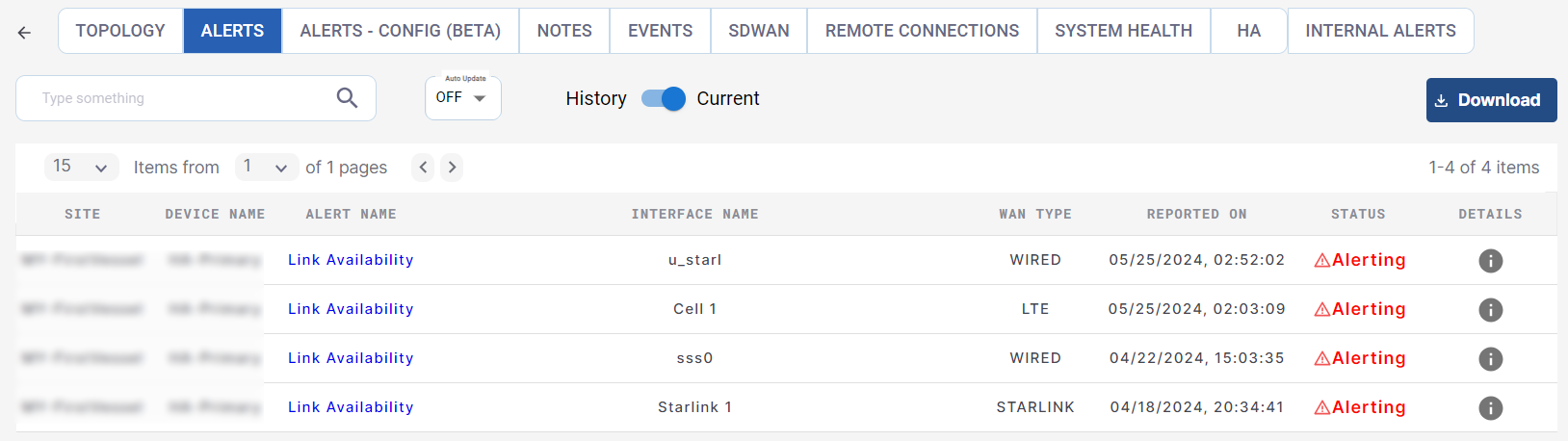1568x441 pixels.
Task: Open Link Availability alert for u_starl
Action: (x=351, y=260)
